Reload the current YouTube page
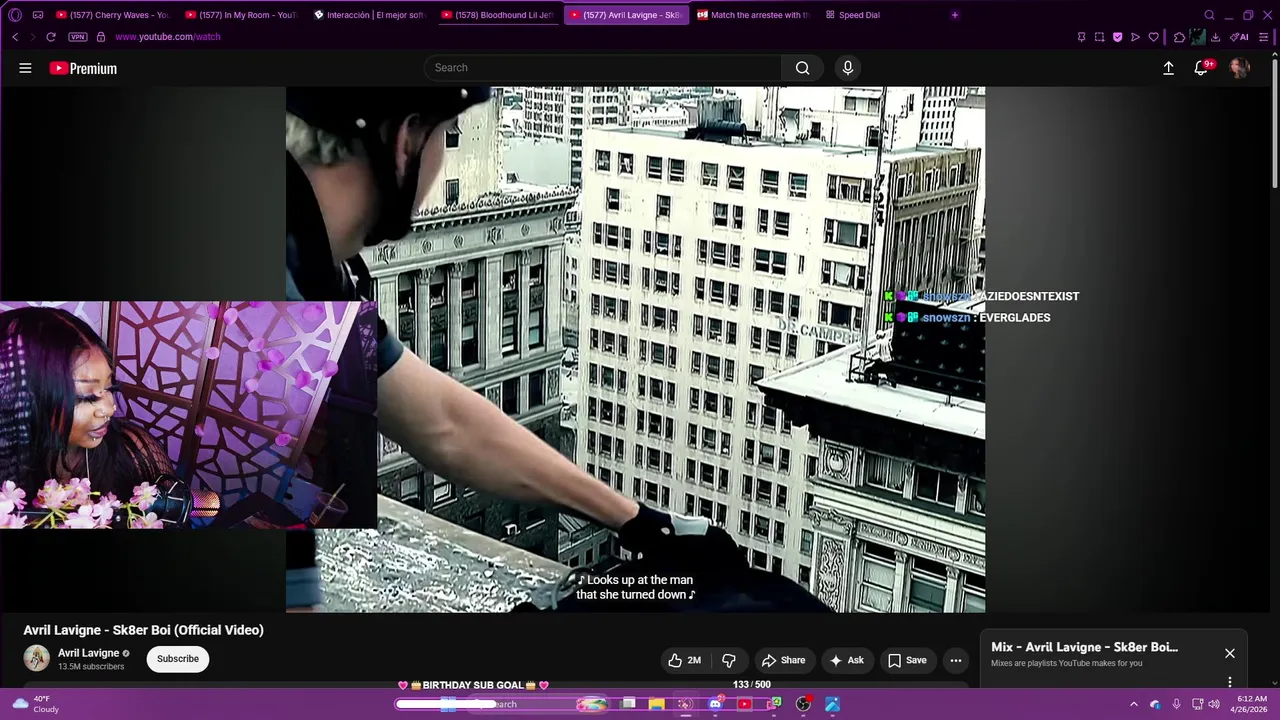Image resolution: width=1280 pixels, height=720 pixels. [51, 37]
